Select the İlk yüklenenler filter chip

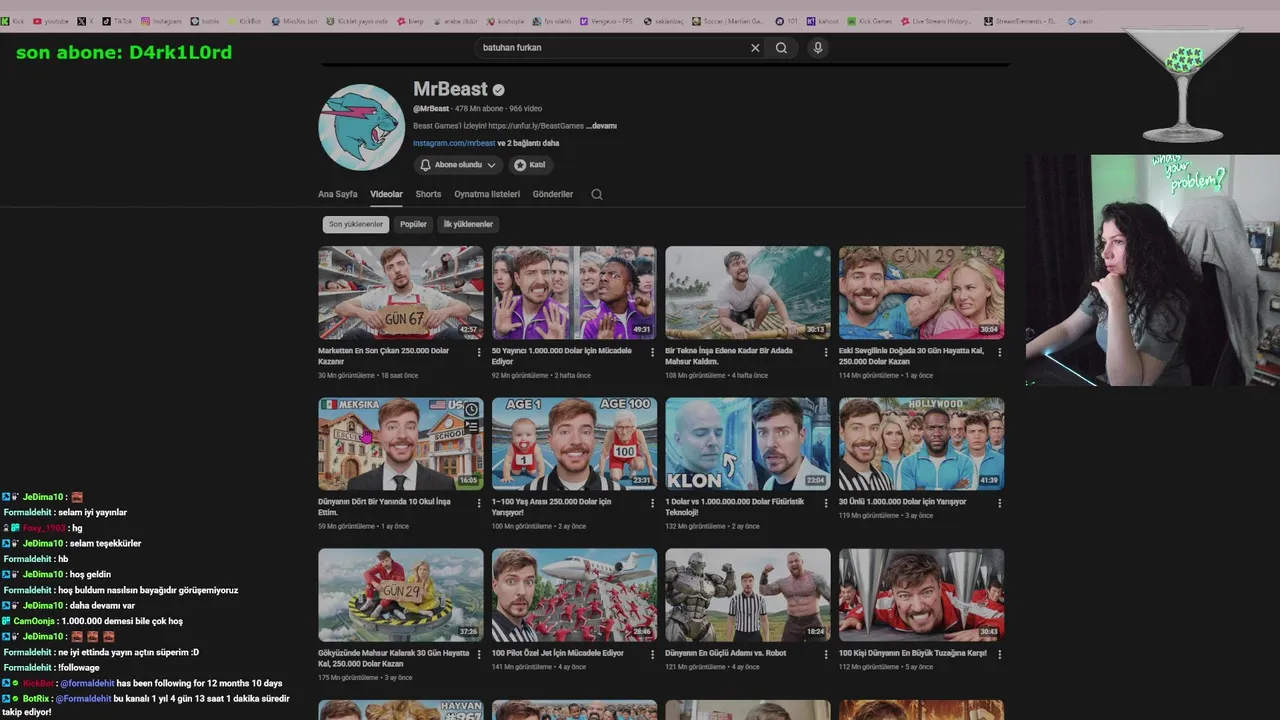(468, 224)
